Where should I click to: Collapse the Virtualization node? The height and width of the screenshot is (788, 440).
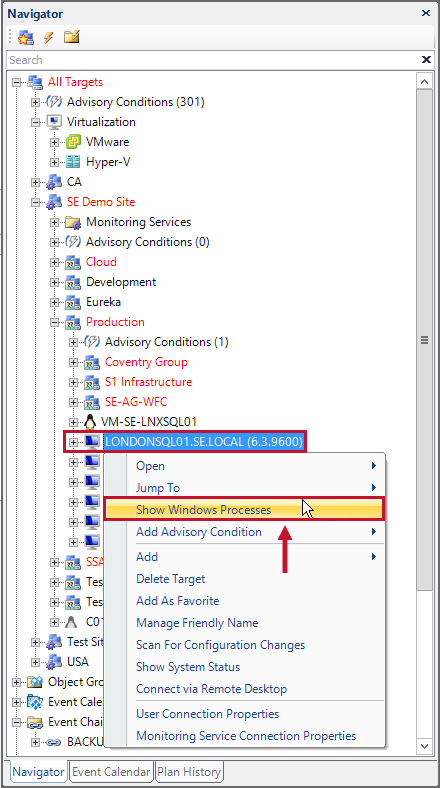(x=36, y=122)
